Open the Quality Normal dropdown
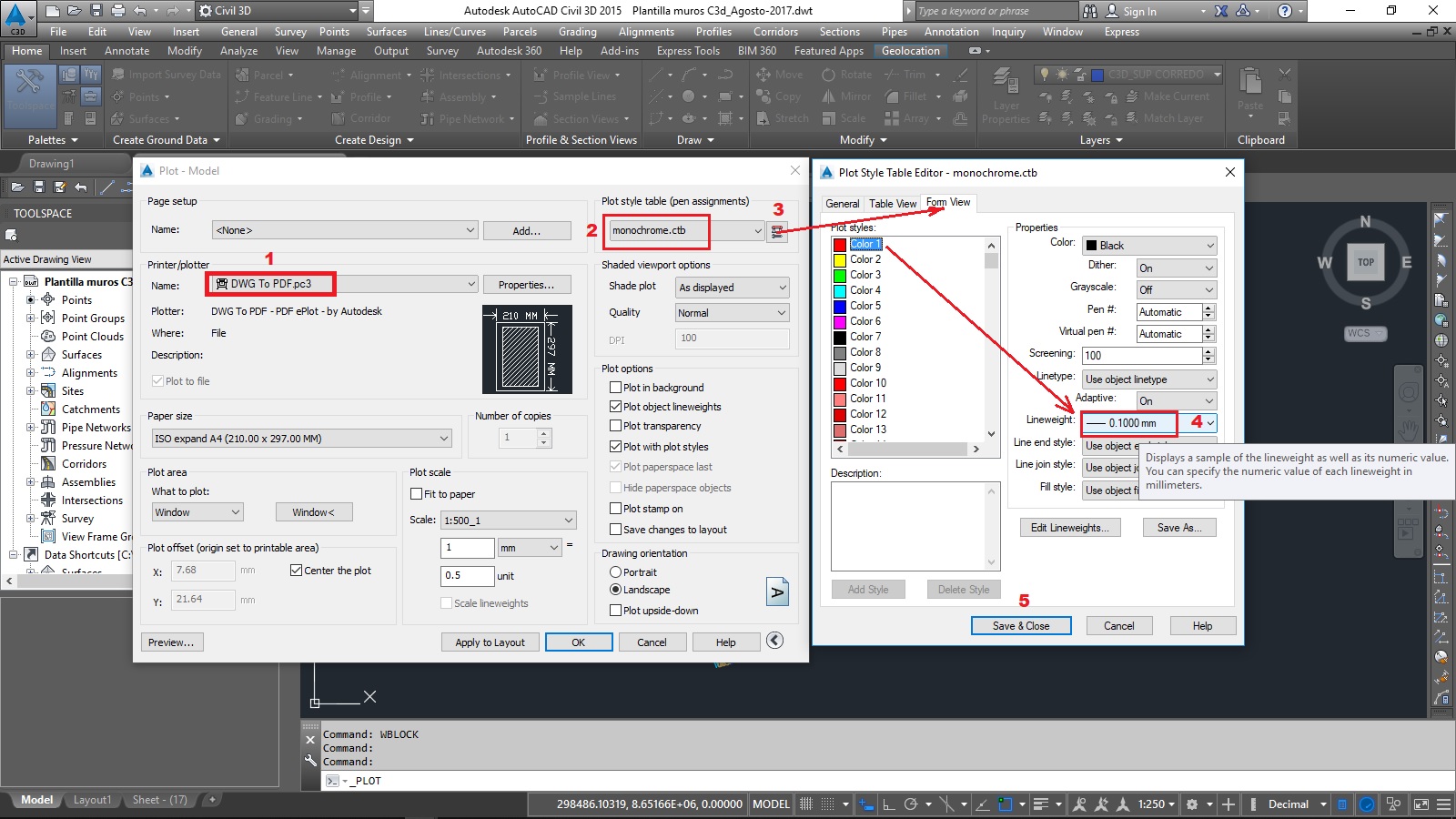The width and height of the screenshot is (1456, 819). tap(733, 313)
